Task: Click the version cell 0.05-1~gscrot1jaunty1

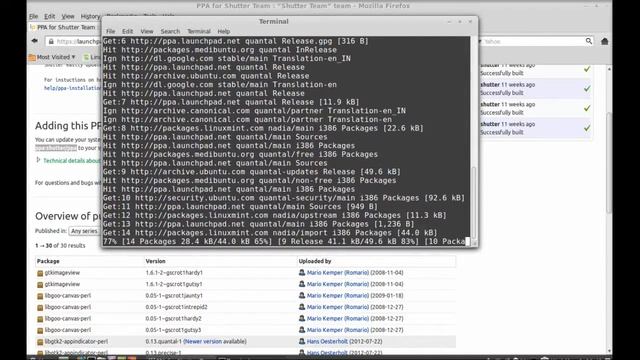Action: (x=174, y=296)
